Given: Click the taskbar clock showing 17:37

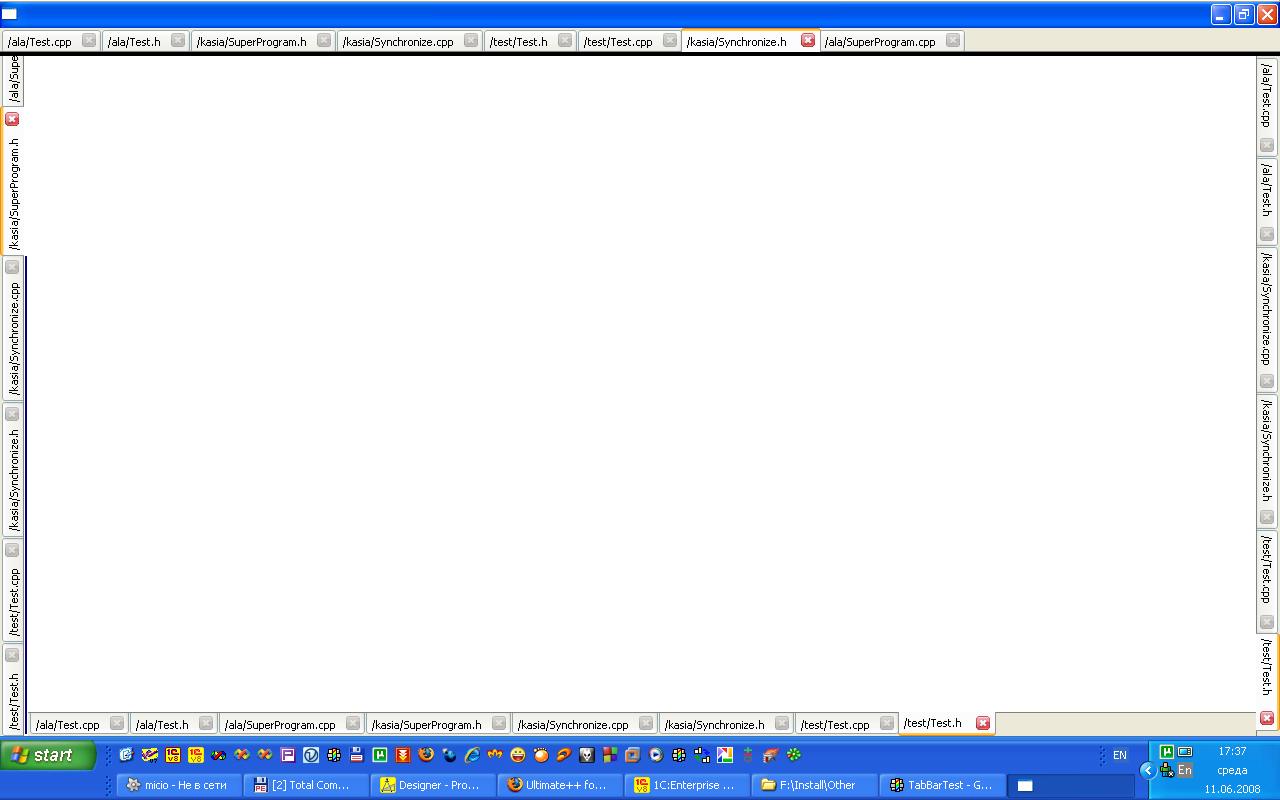Looking at the screenshot, I should point(1232,751).
